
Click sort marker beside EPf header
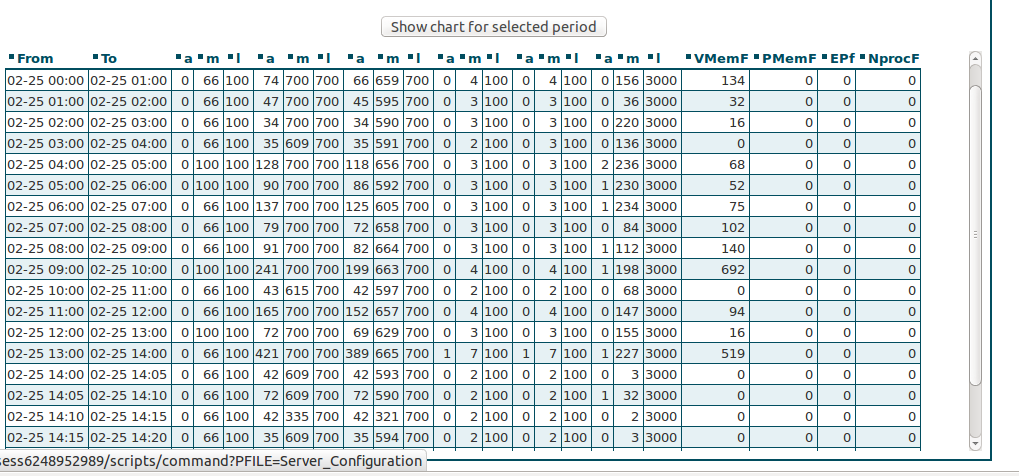[825, 57]
